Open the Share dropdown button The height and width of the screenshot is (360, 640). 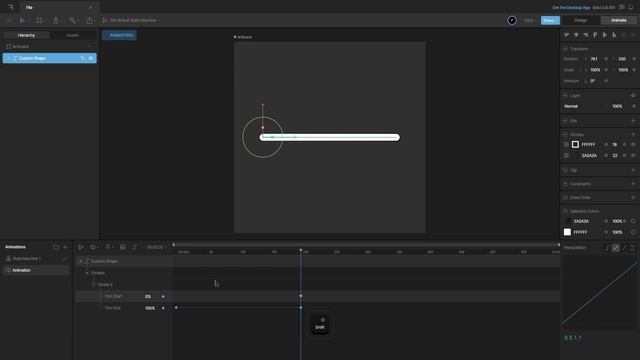coord(550,20)
